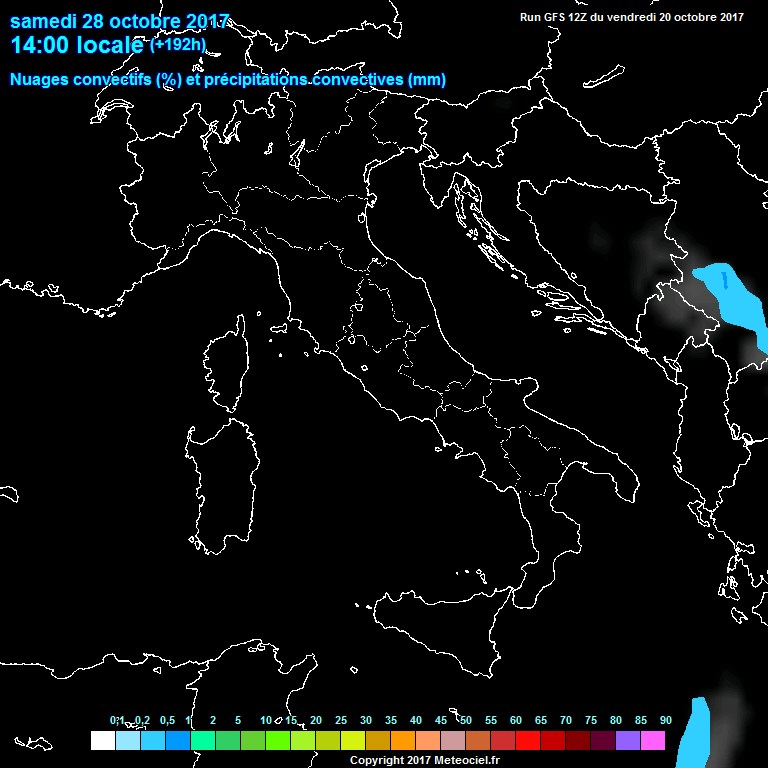Click the Run GFS 12Z header text
Screen dimensions: 768x768
(x=632, y=17)
